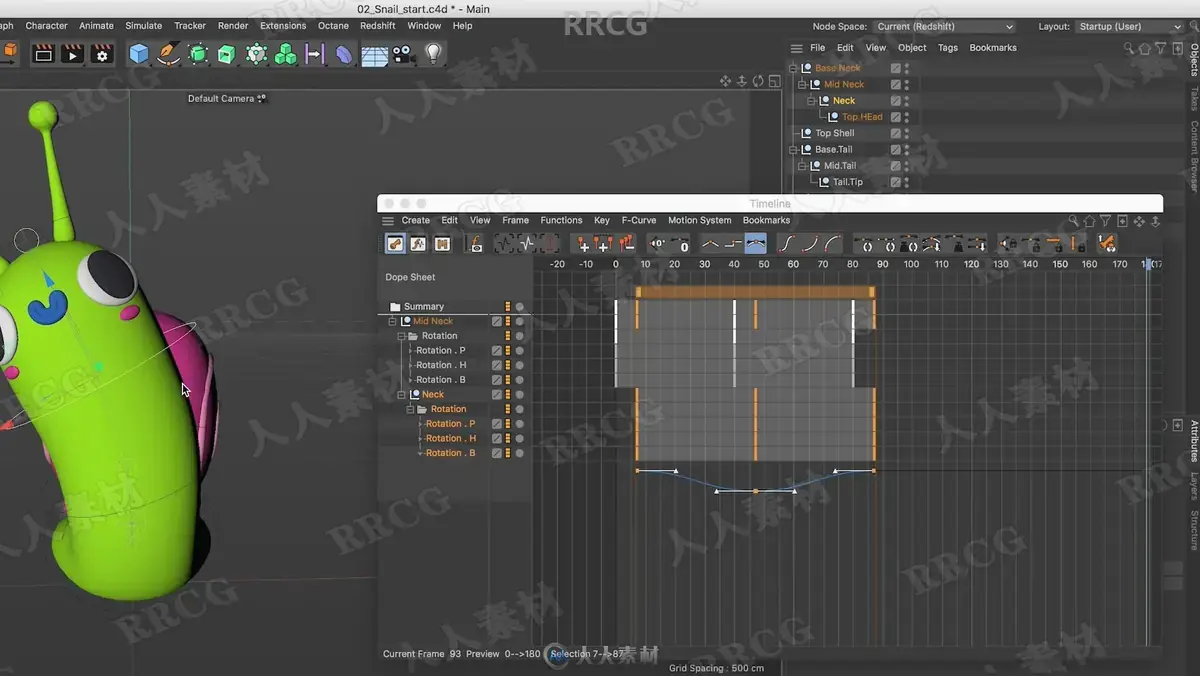Switch Timeline to Dope Sheet mode

point(395,243)
